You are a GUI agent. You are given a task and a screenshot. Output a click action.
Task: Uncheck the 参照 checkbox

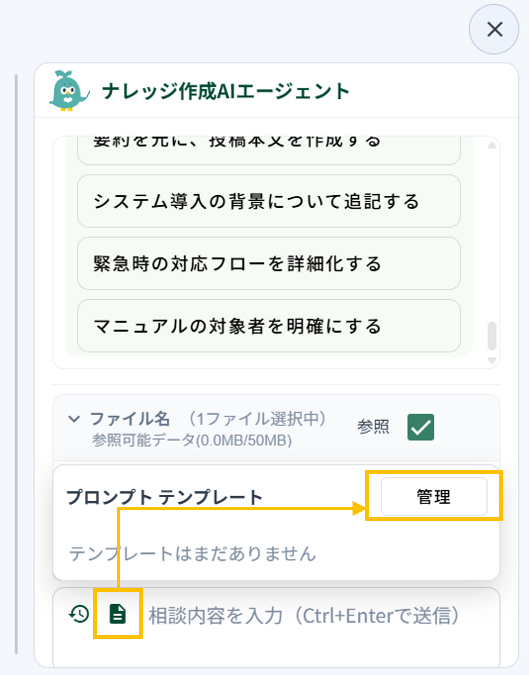click(421, 427)
